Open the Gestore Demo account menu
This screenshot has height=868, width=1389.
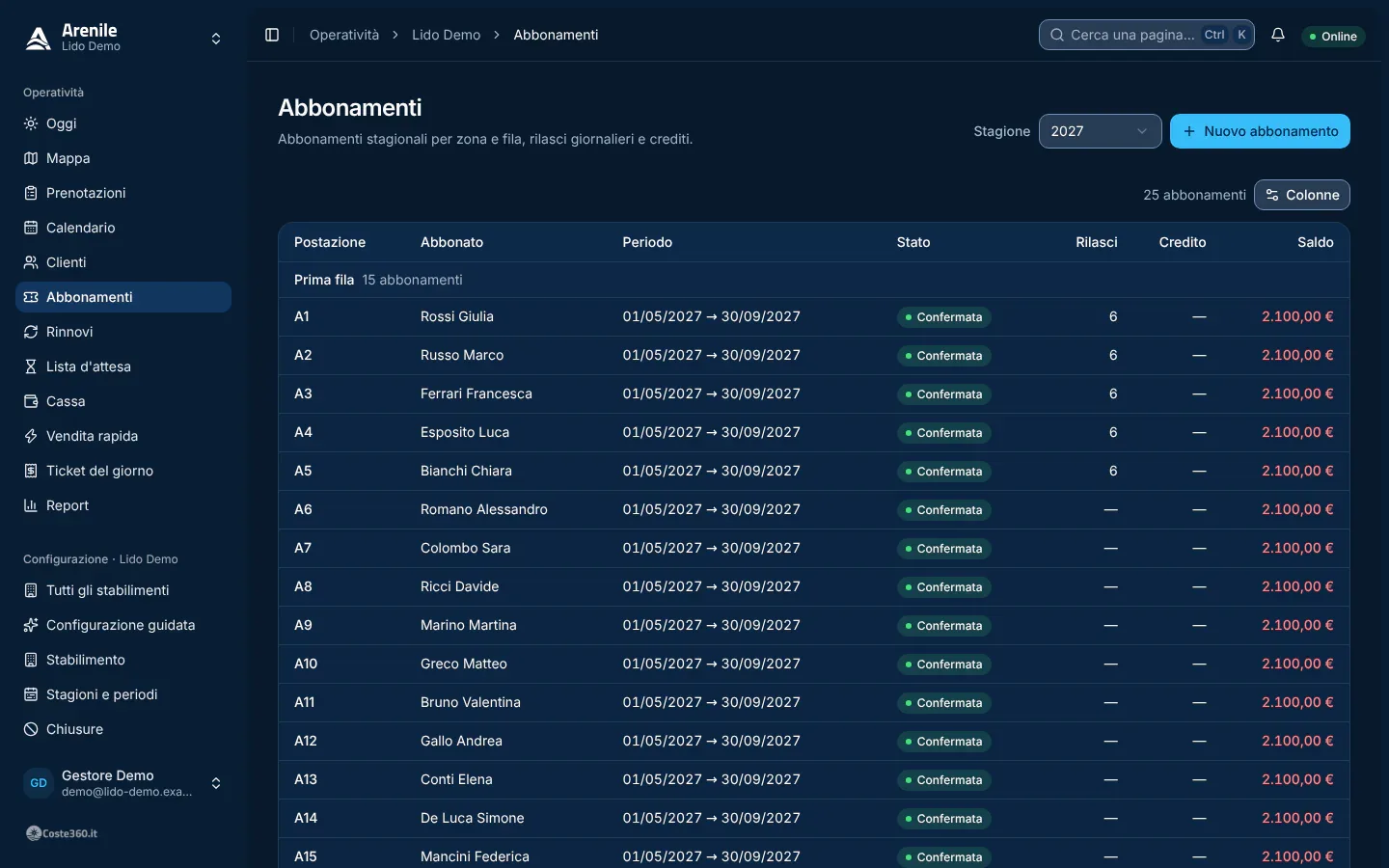123,783
